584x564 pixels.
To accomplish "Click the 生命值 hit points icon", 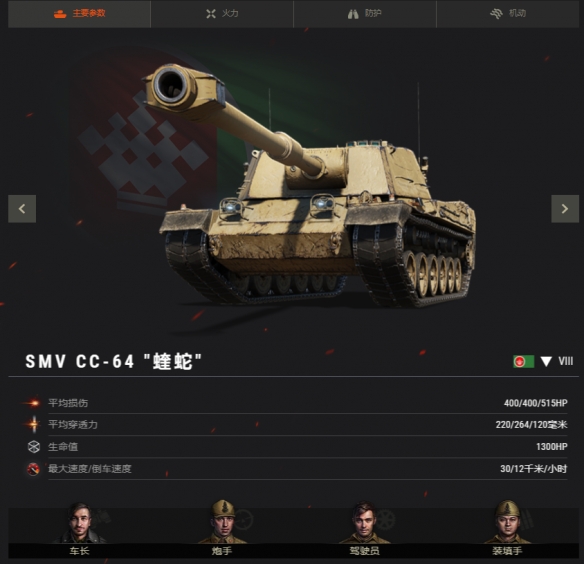I will coord(34,447).
